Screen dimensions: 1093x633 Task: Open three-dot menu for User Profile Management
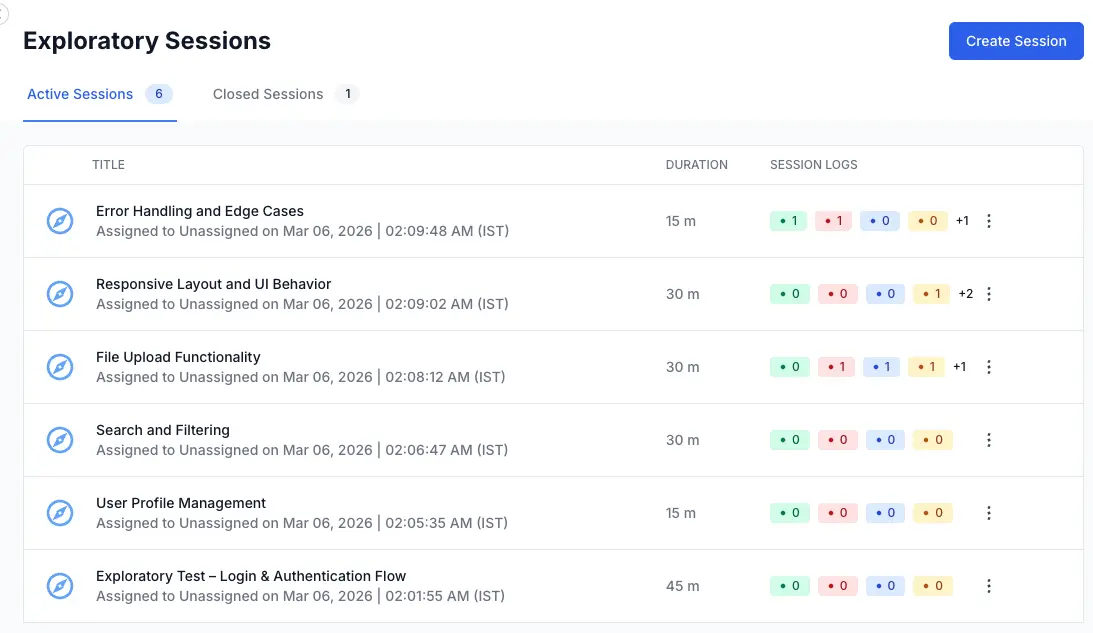click(x=989, y=513)
